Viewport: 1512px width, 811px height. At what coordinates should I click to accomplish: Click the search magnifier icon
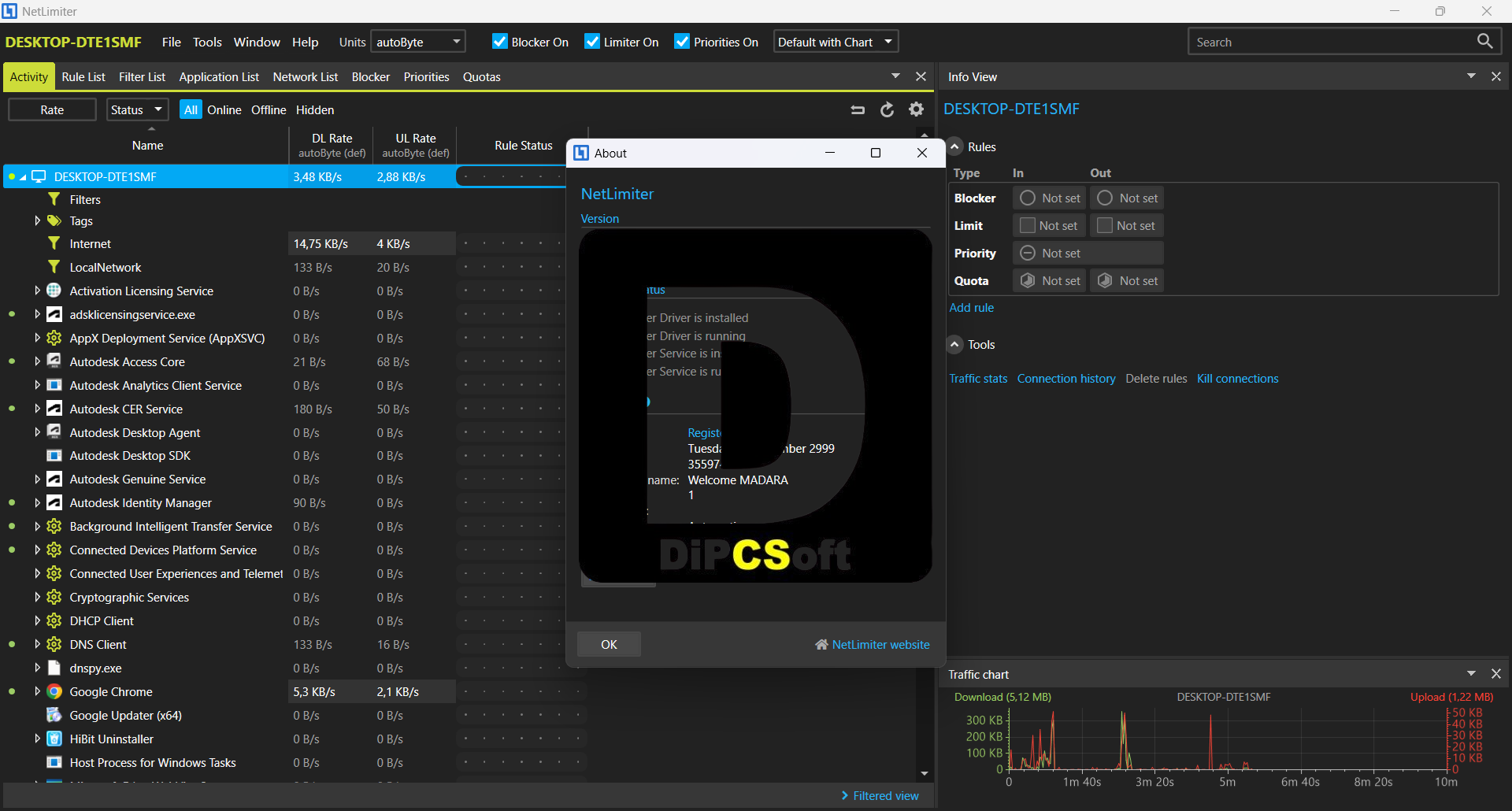[1484, 41]
